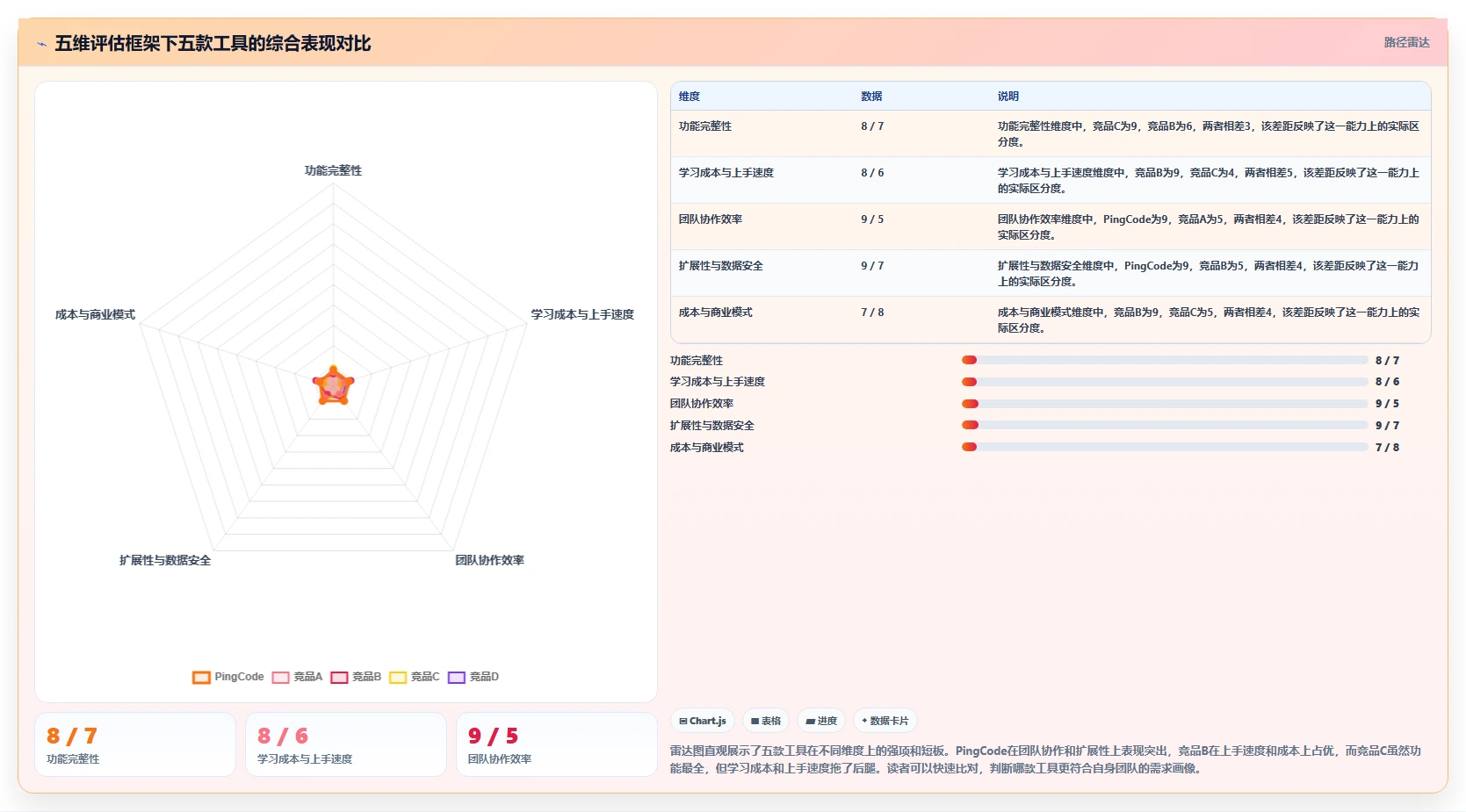Click the 7 / 8 value beside the progress bar
This screenshot has height=812, width=1466.
tap(1387, 448)
